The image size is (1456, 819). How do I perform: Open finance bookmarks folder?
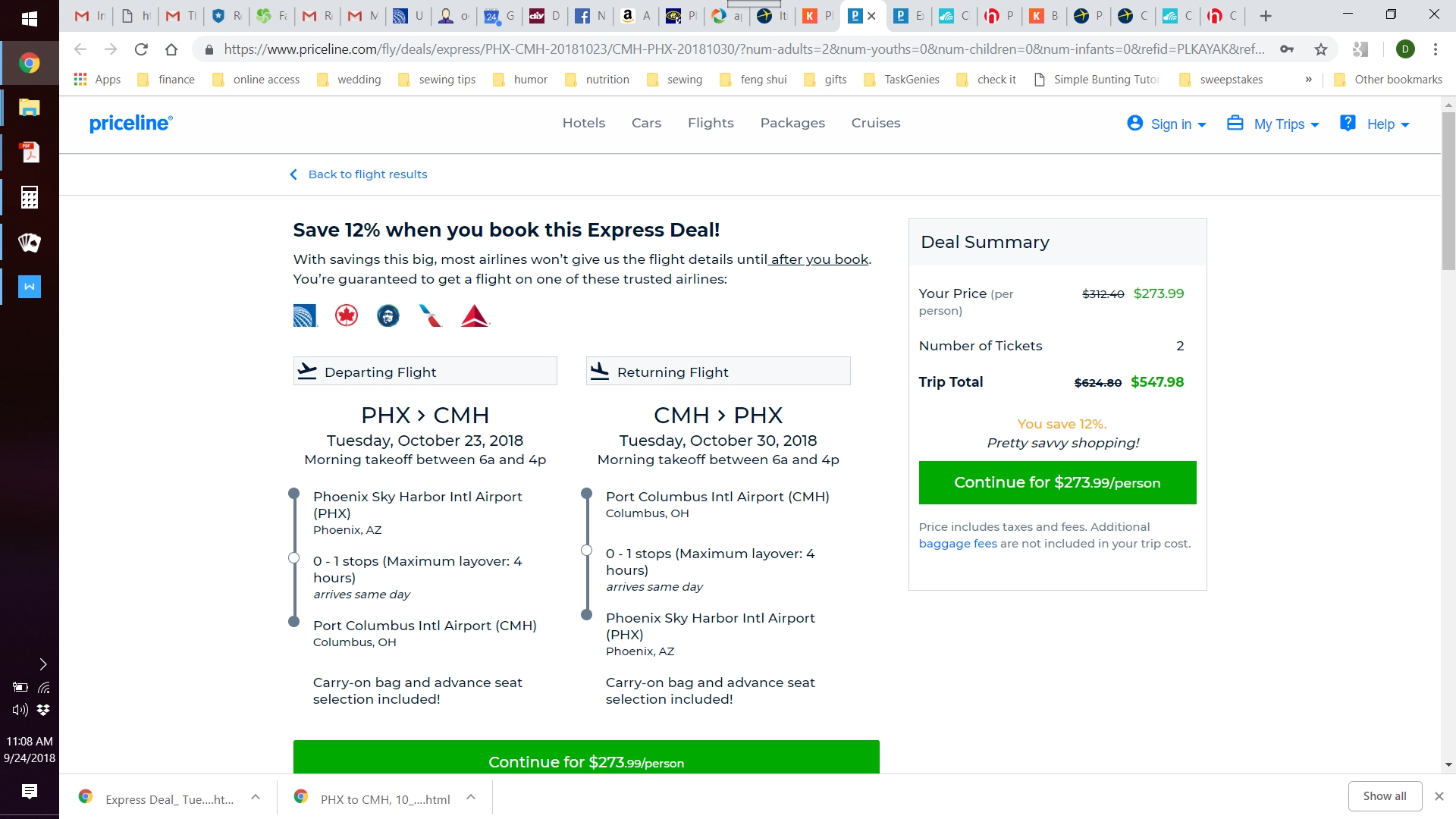pos(166,80)
